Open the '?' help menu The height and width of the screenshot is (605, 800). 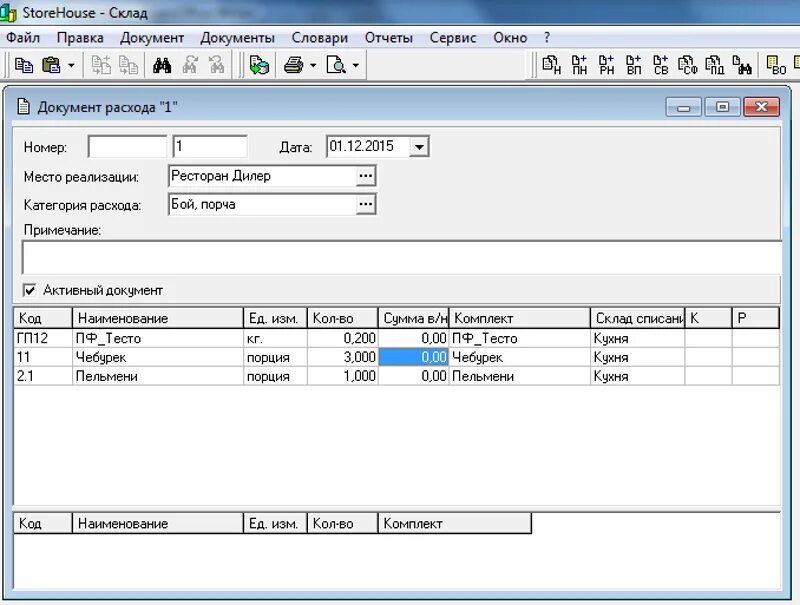click(547, 38)
